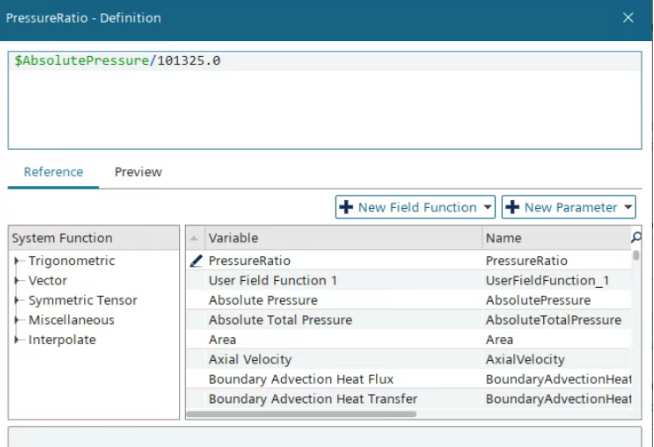The width and height of the screenshot is (654, 447).
Task: Expand the Vector function group
Action: (17, 280)
